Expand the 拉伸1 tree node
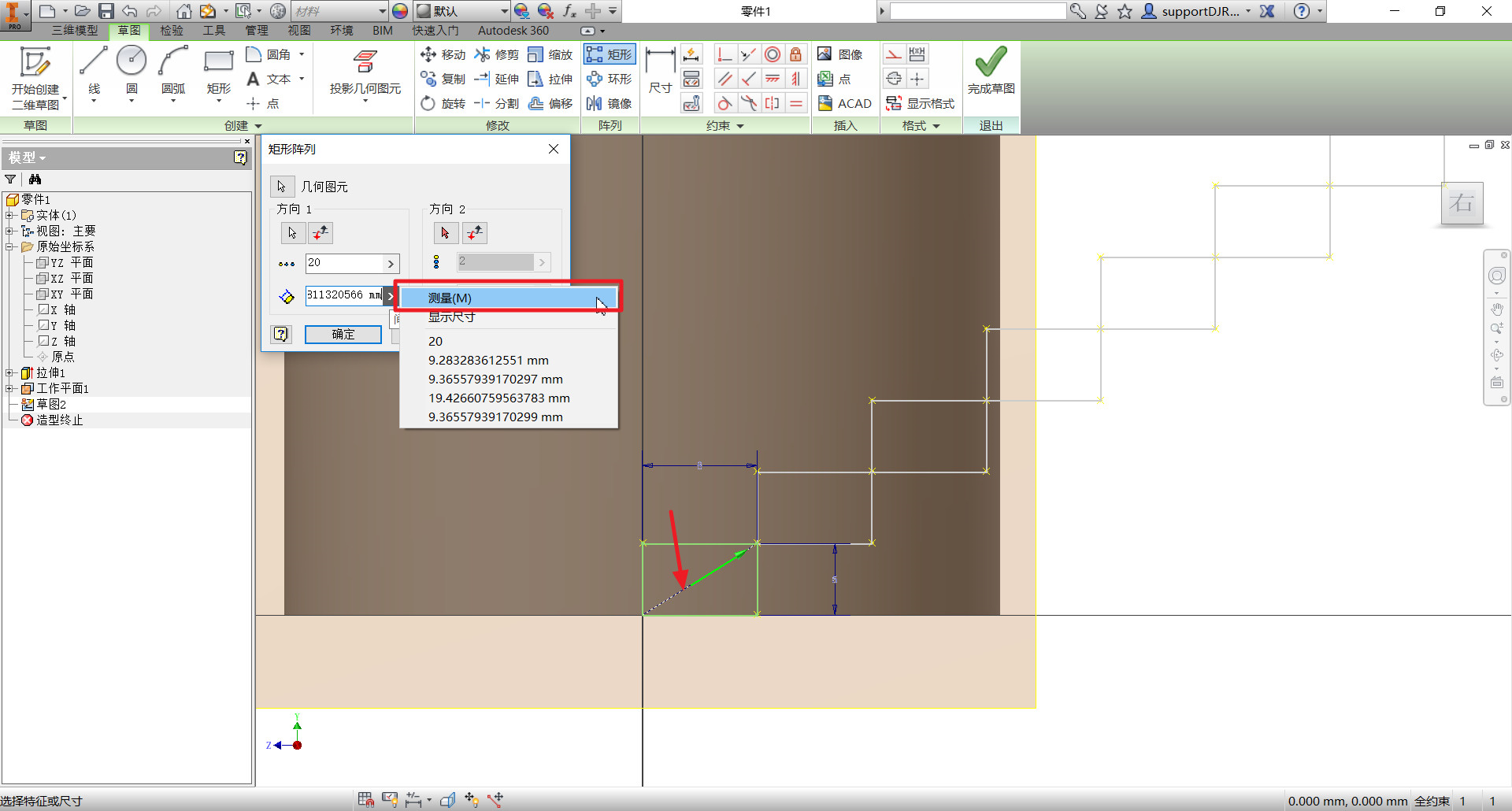This screenshot has width=1512, height=811. click(x=9, y=373)
